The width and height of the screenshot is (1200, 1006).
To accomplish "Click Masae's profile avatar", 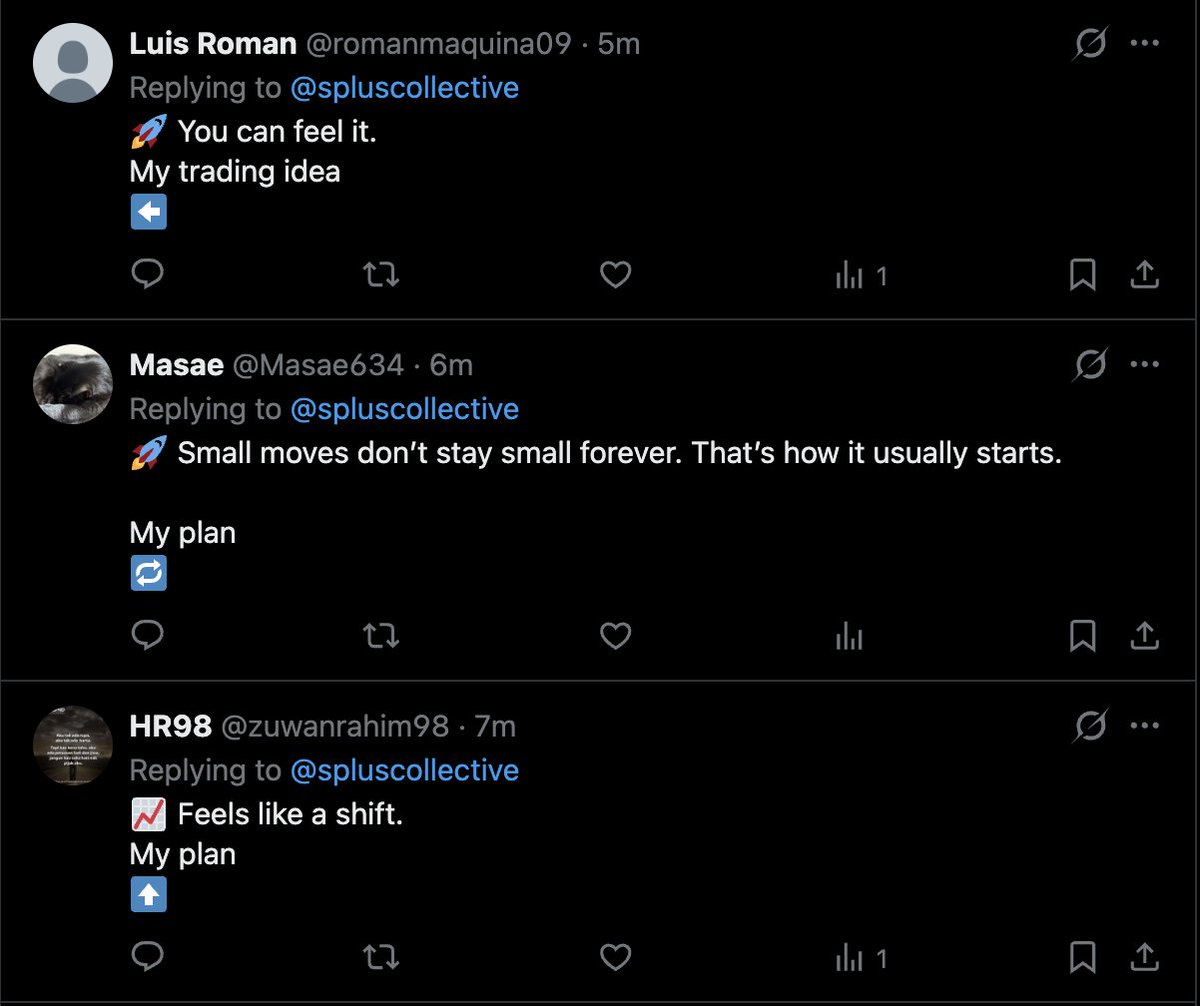I will pos(73,384).
